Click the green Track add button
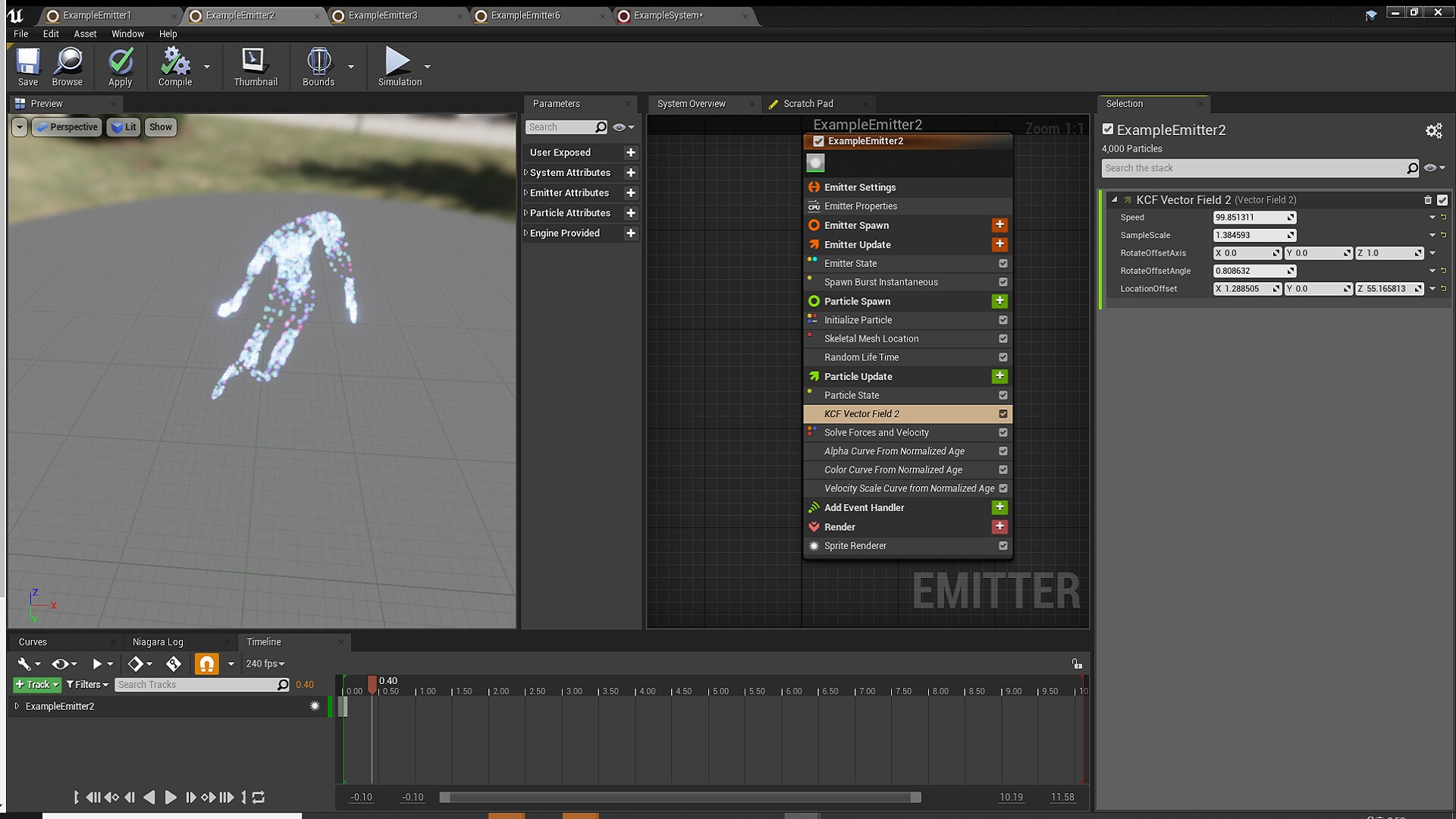1456x819 pixels. tap(36, 685)
